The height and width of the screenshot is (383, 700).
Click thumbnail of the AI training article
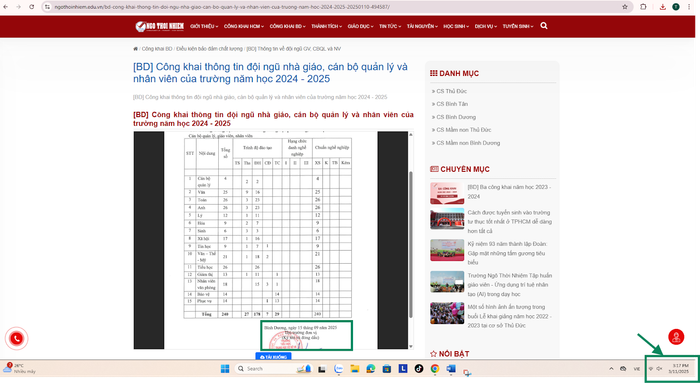point(447,282)
